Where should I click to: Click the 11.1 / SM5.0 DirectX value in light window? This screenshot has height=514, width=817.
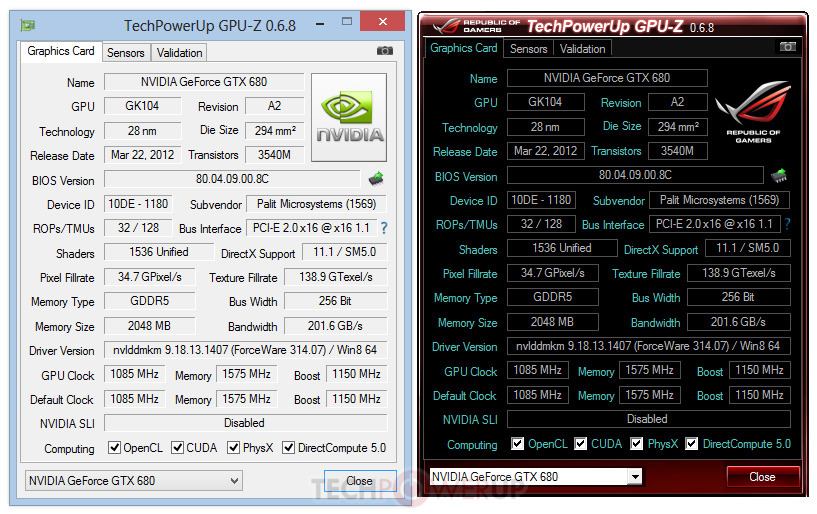344,252
